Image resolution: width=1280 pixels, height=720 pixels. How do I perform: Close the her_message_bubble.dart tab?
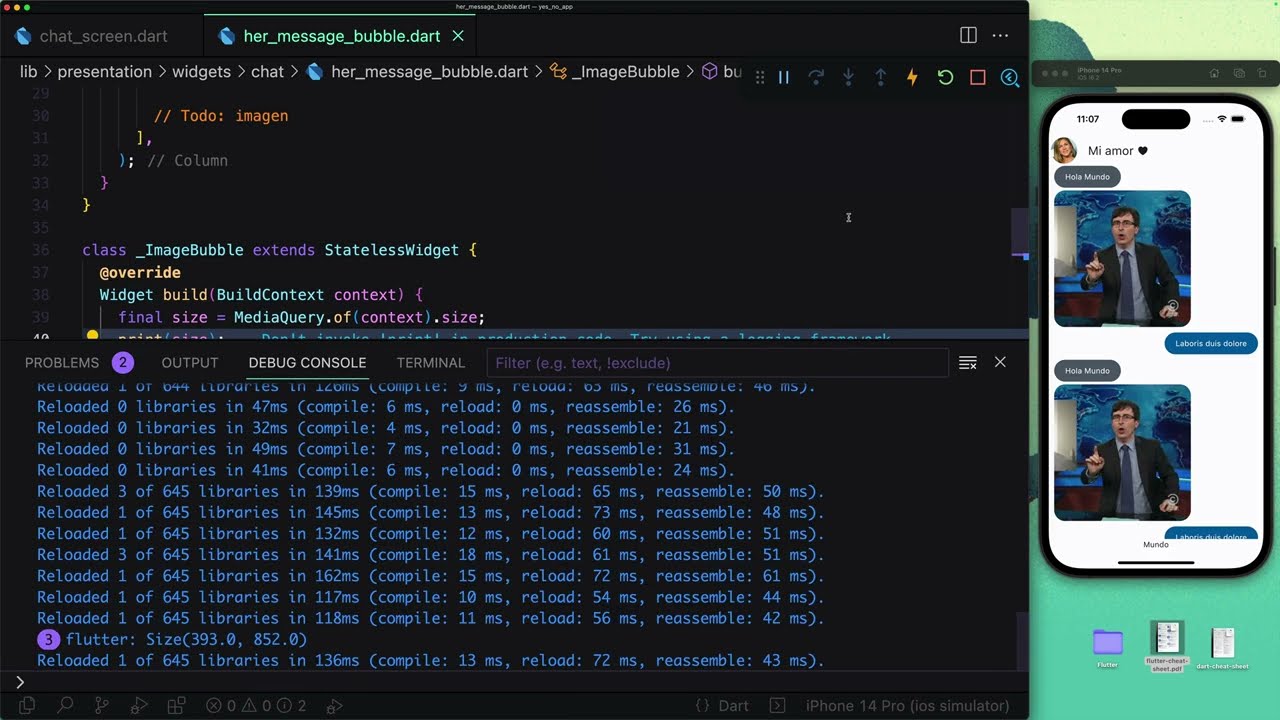point(458,36)
